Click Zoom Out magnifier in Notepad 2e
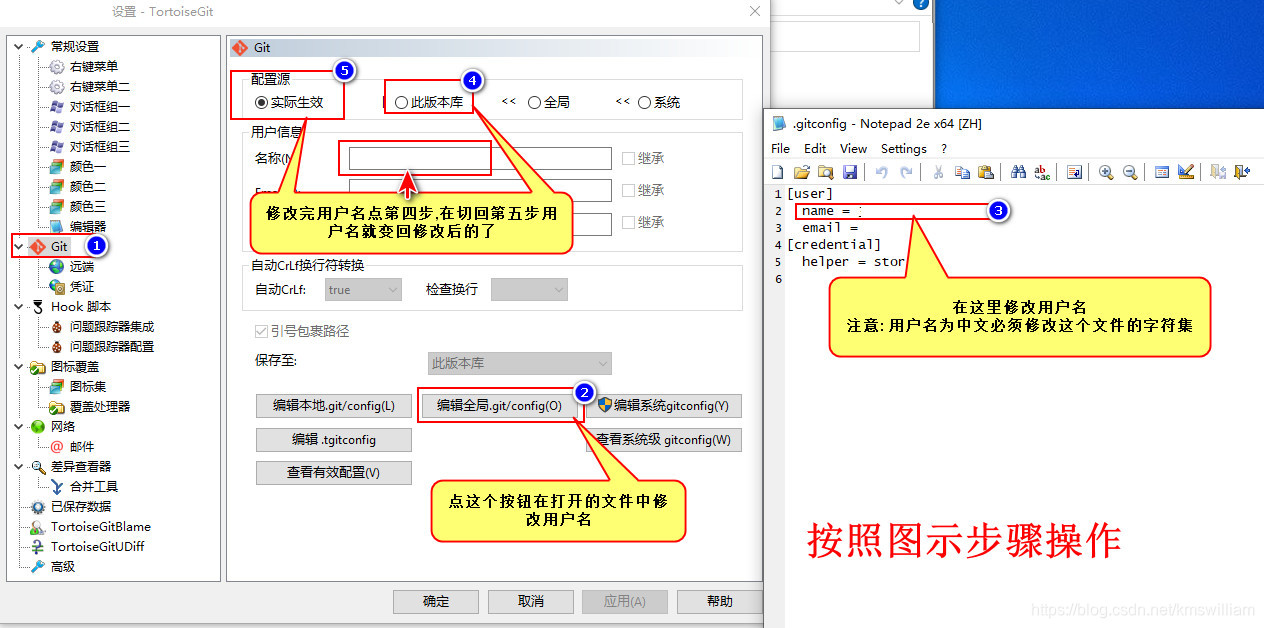Screen dimensions: 1264x628 [x=1130, y=172]
